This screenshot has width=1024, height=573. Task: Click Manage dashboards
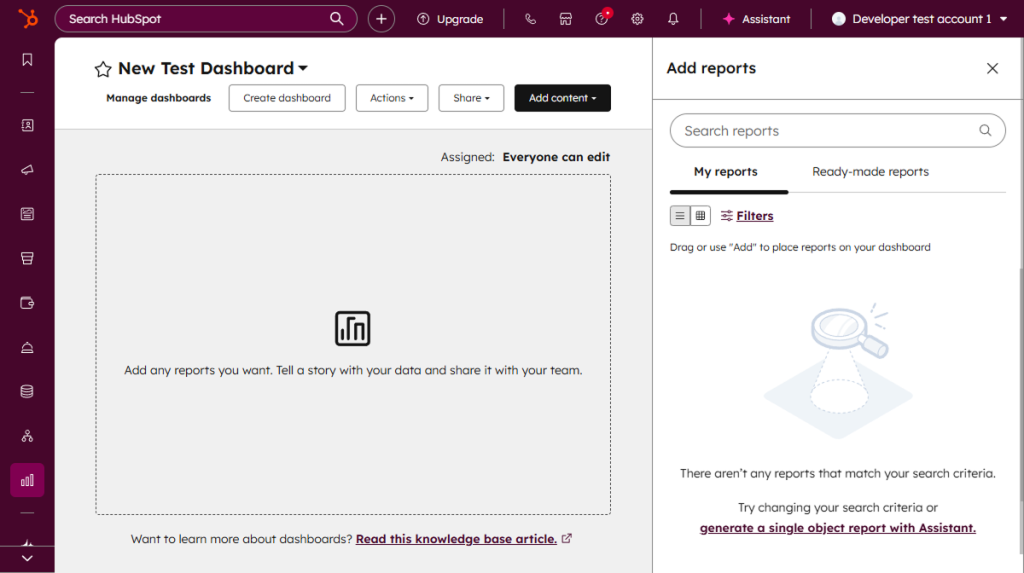coord(159,98)
